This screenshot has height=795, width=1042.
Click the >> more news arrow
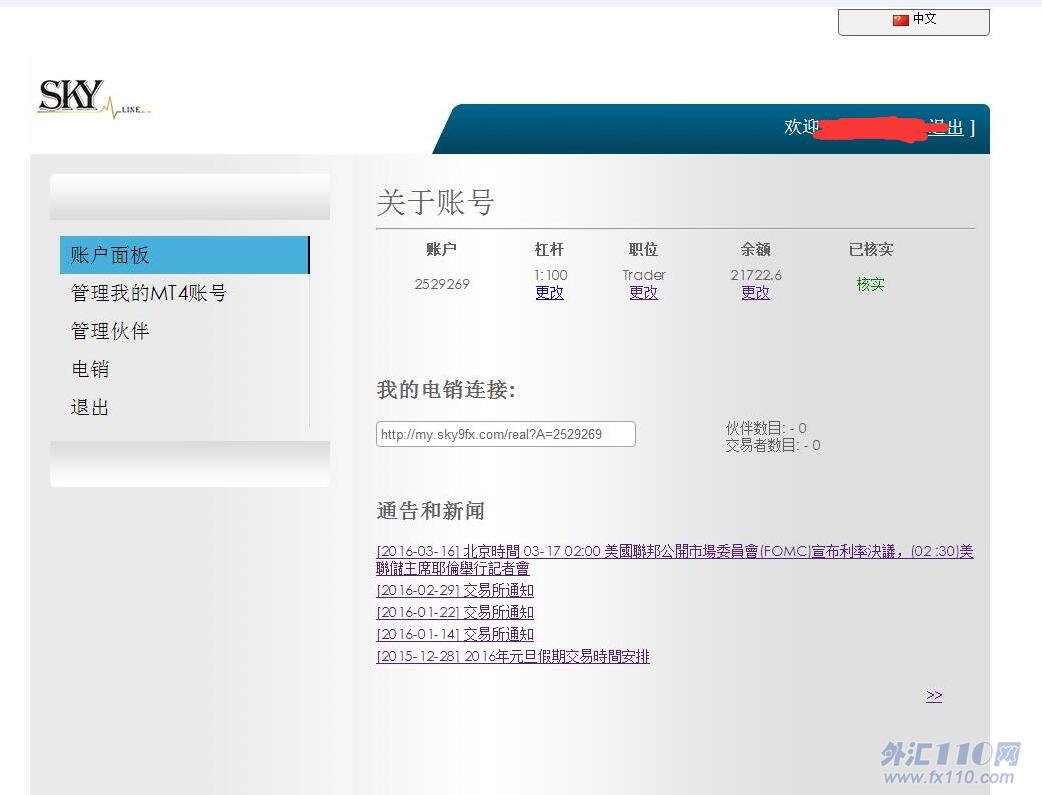click(x=933, y=696)
